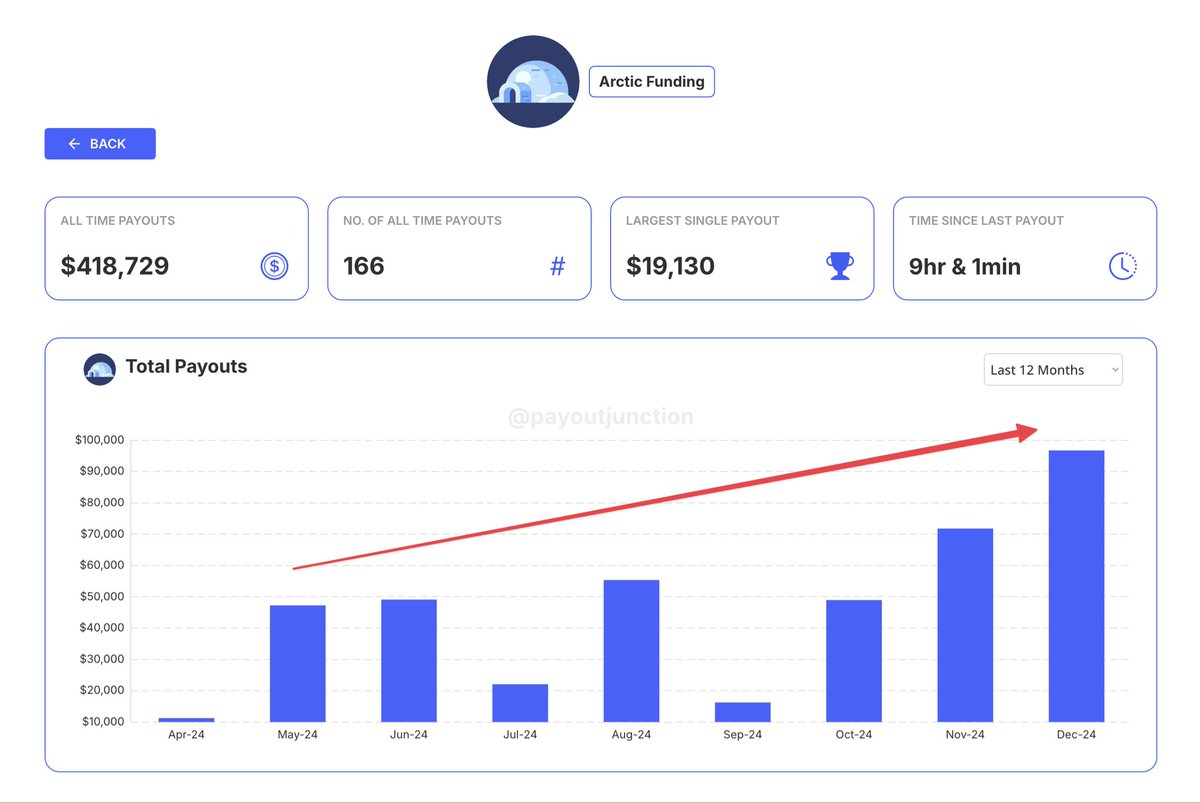Click the Aug-24 axis label
The height and width of the screenshot is (803, 1200).
pyautogui.click(x=632, y=735)
